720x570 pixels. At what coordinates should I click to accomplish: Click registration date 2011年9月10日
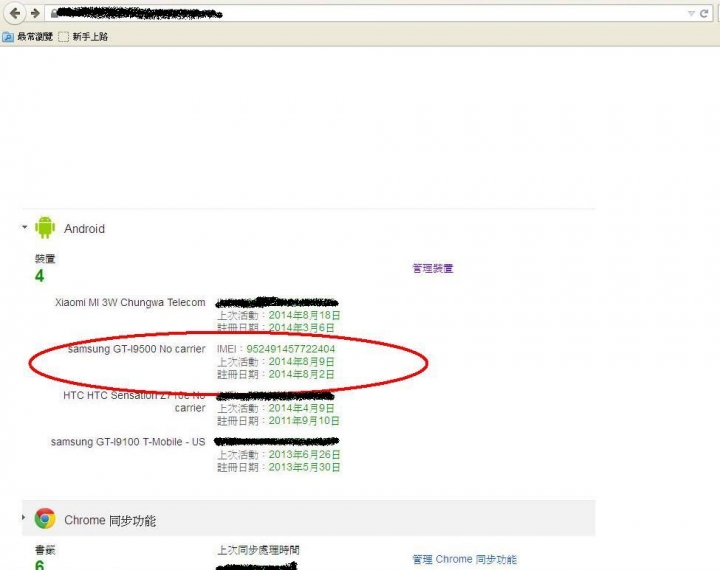(304, 421)
